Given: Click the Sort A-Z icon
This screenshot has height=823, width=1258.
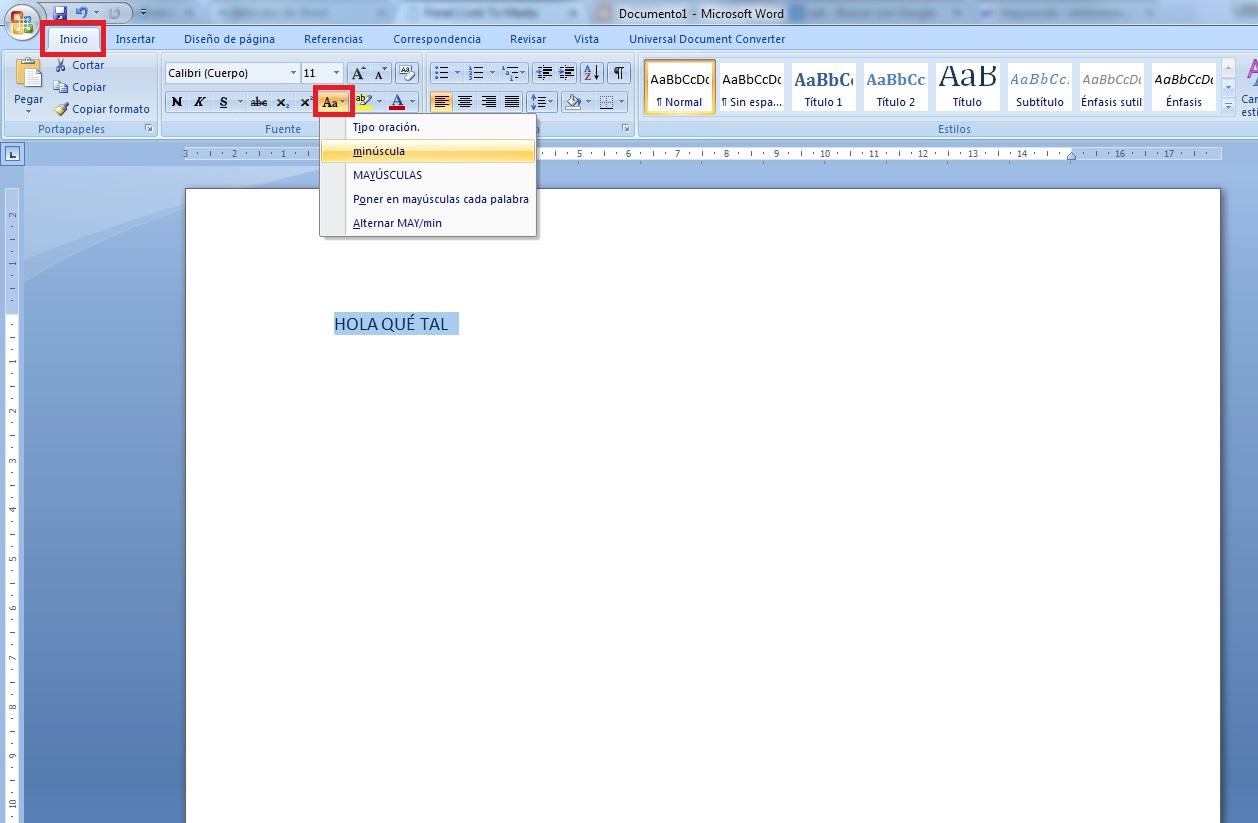Looking at the screenshot, I should tap(591, 73).
